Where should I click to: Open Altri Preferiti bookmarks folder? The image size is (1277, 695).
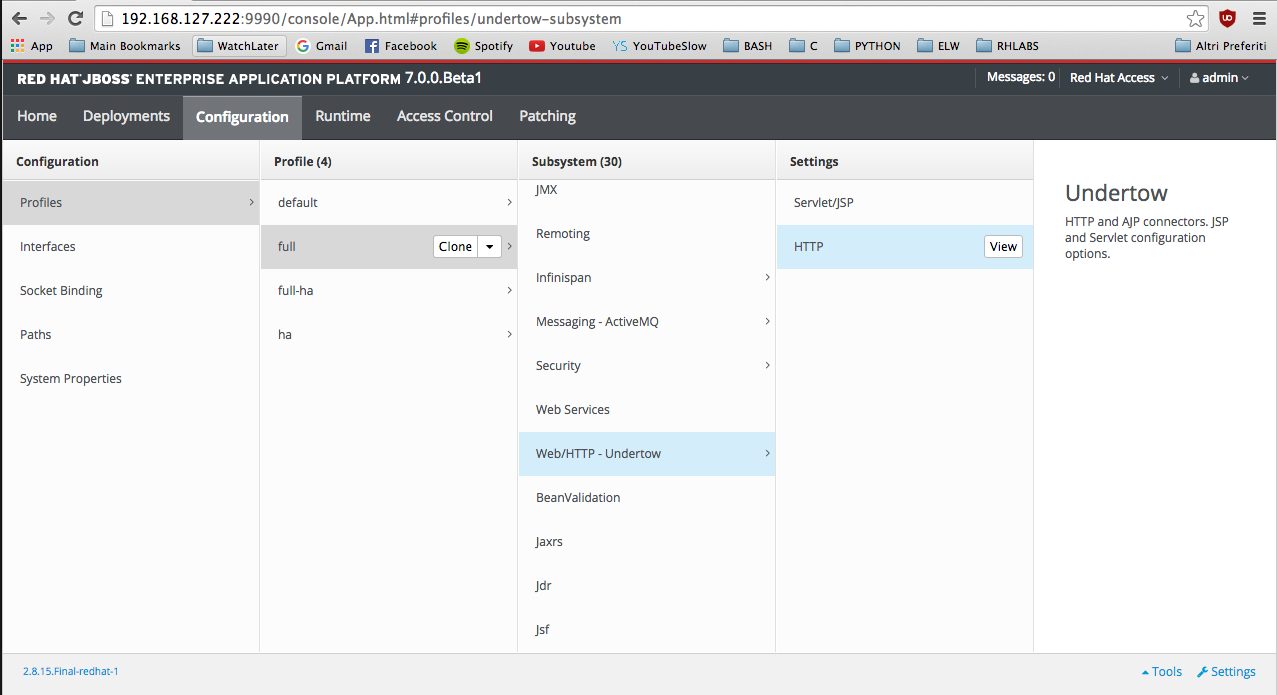tap(1221, 46)
